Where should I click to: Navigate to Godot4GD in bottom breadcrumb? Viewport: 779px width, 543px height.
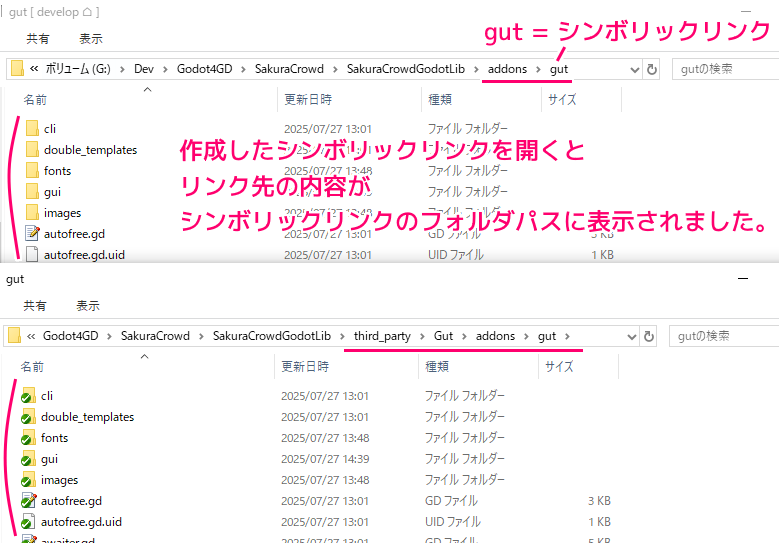[71, 336]
